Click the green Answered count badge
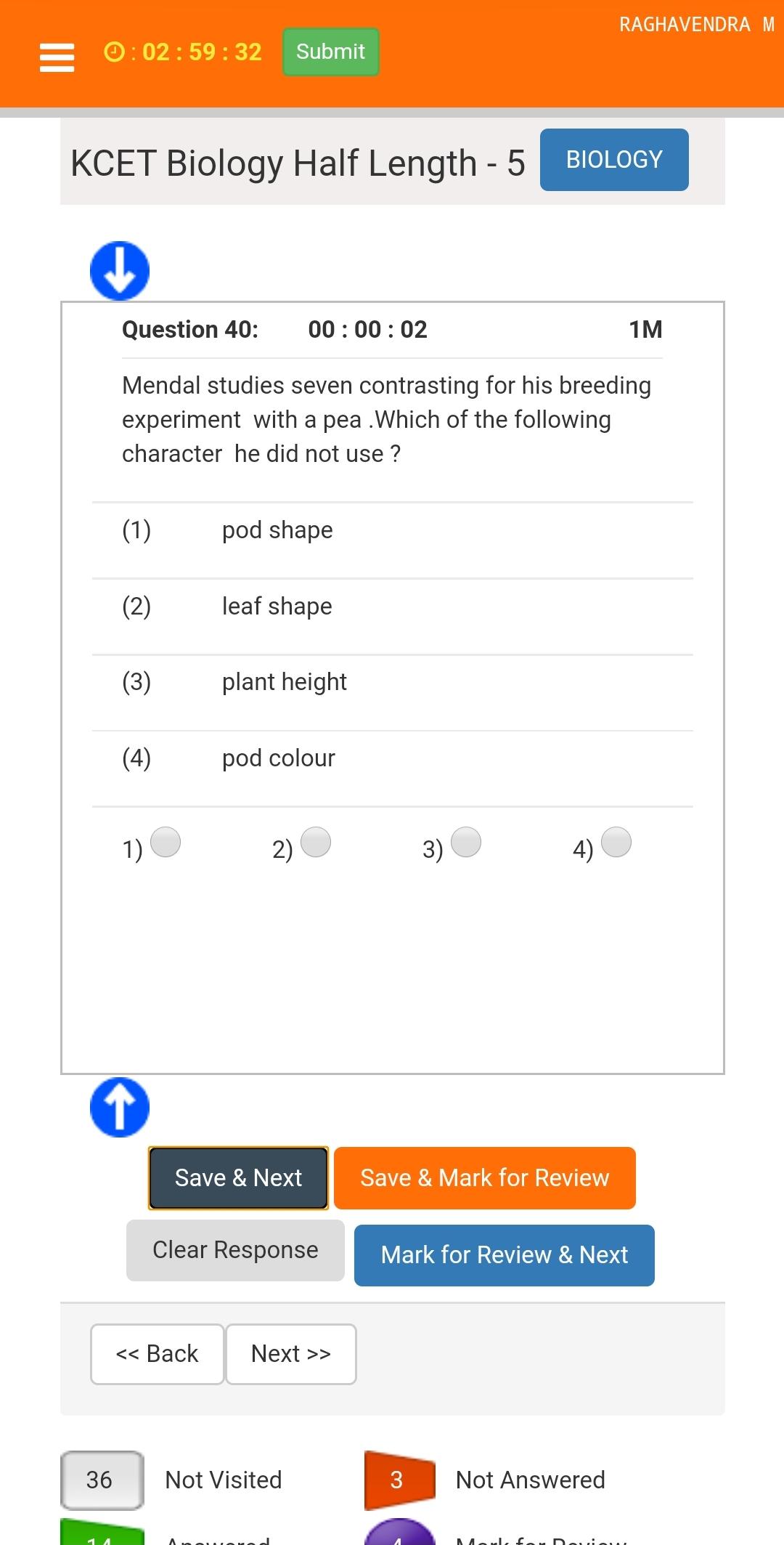 [x=102, y=1533]
